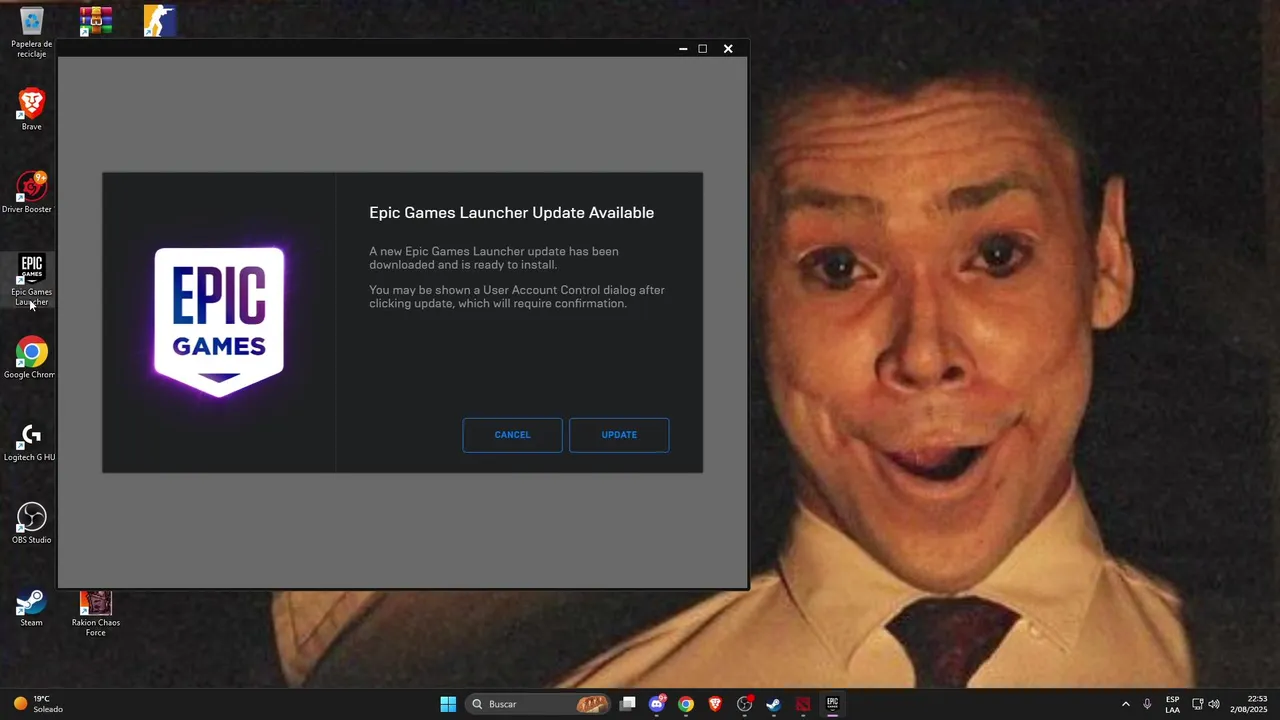Image resolution: width=1280 pixels, height=720 pixels.
Task: Open the Rakion Chaos Force desktop shortcut
Action: (96, 613)
